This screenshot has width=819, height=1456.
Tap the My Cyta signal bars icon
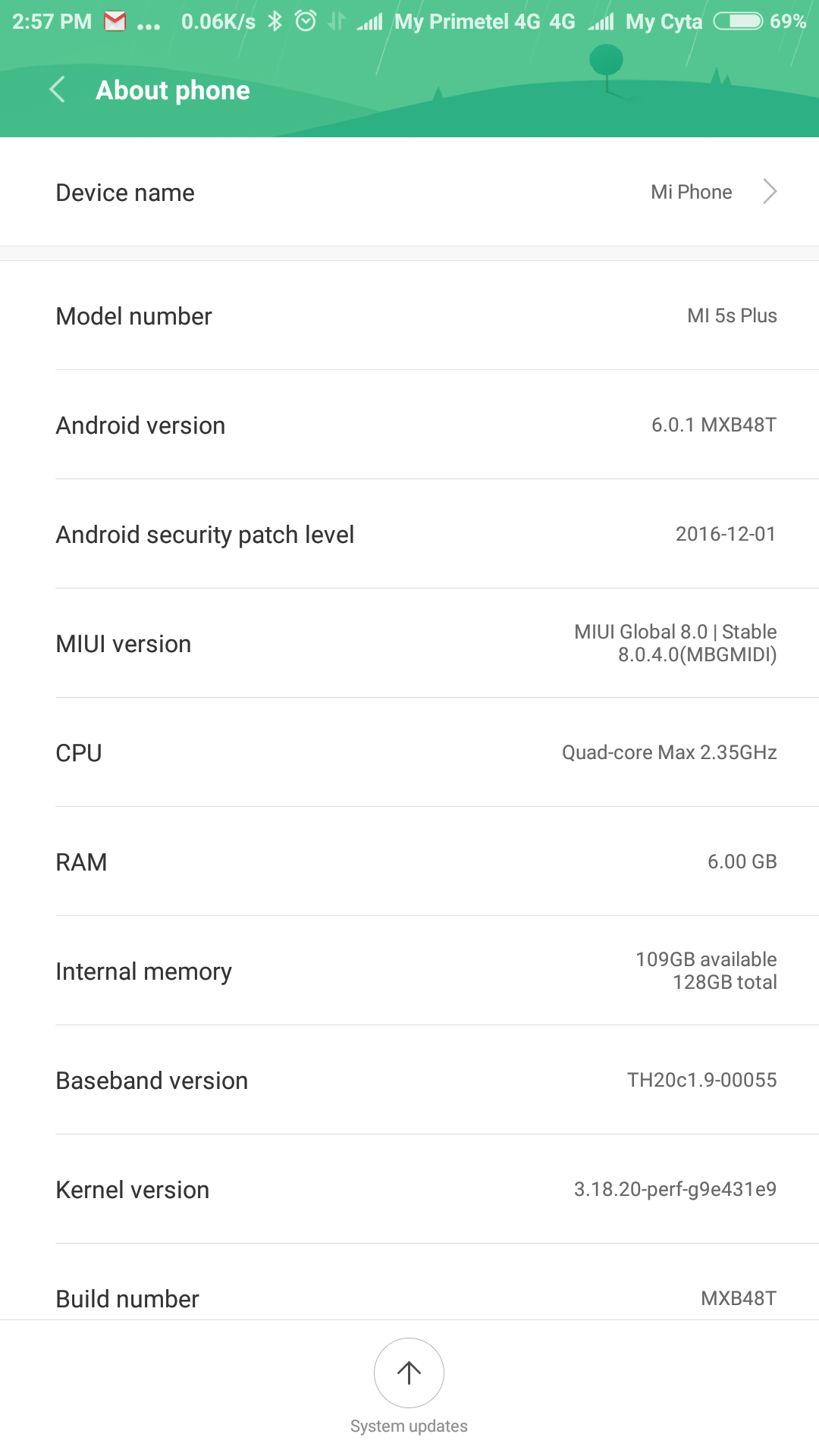(601, 22)
